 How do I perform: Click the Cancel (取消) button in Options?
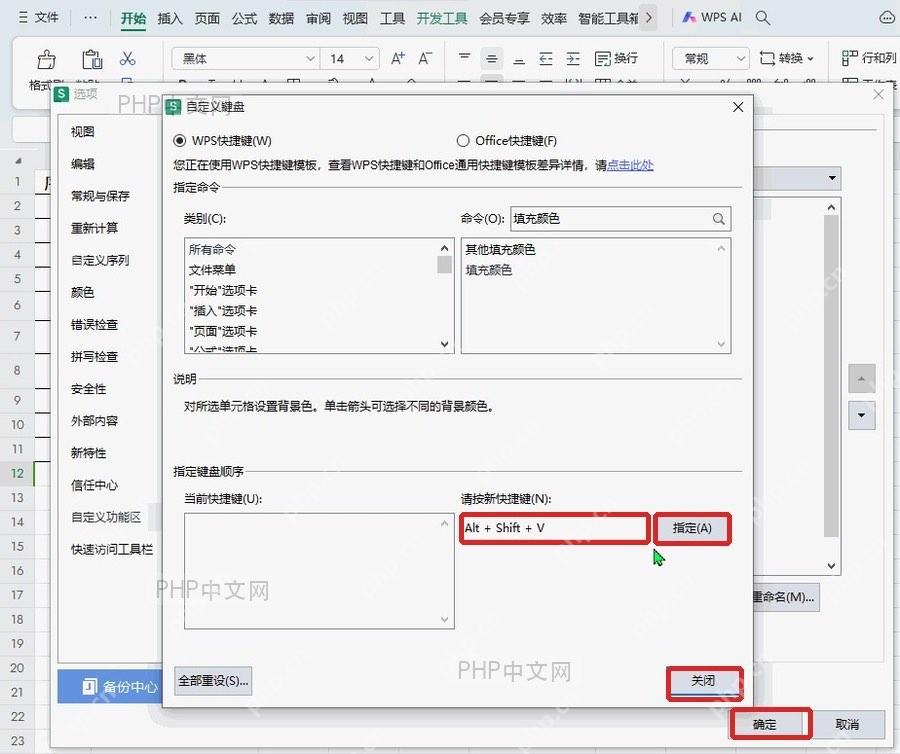[x=847, y=724]
